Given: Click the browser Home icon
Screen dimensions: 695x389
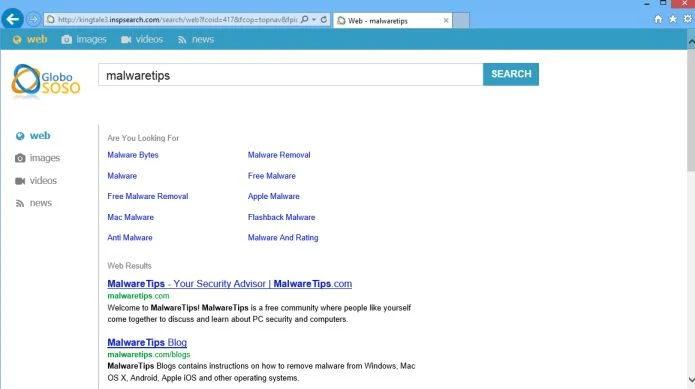Looking at the screenshot, I should tap(658, 19).
